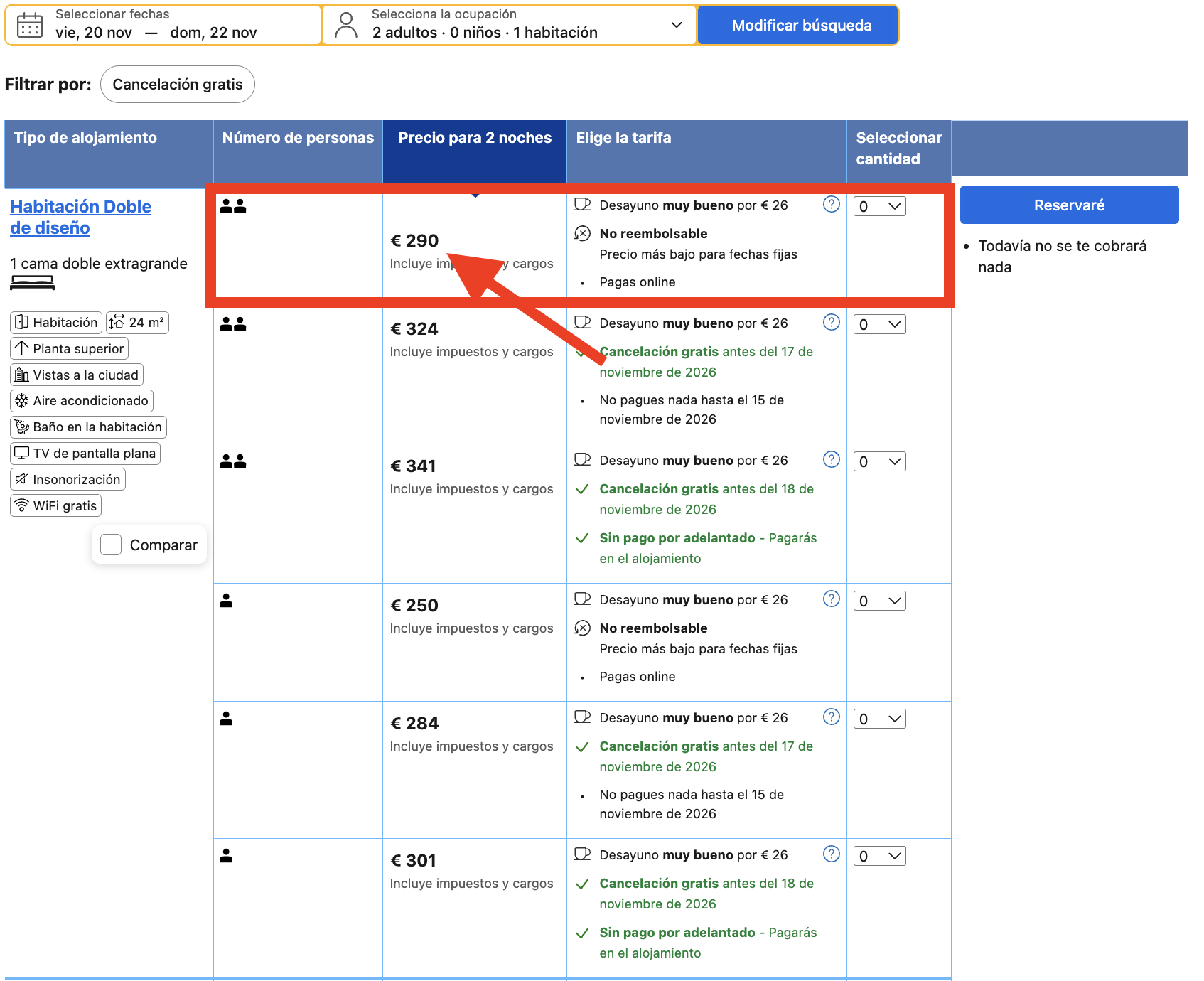Click the TV de pantalla plana icon
1204x981 pixels.
pos(22,453)
